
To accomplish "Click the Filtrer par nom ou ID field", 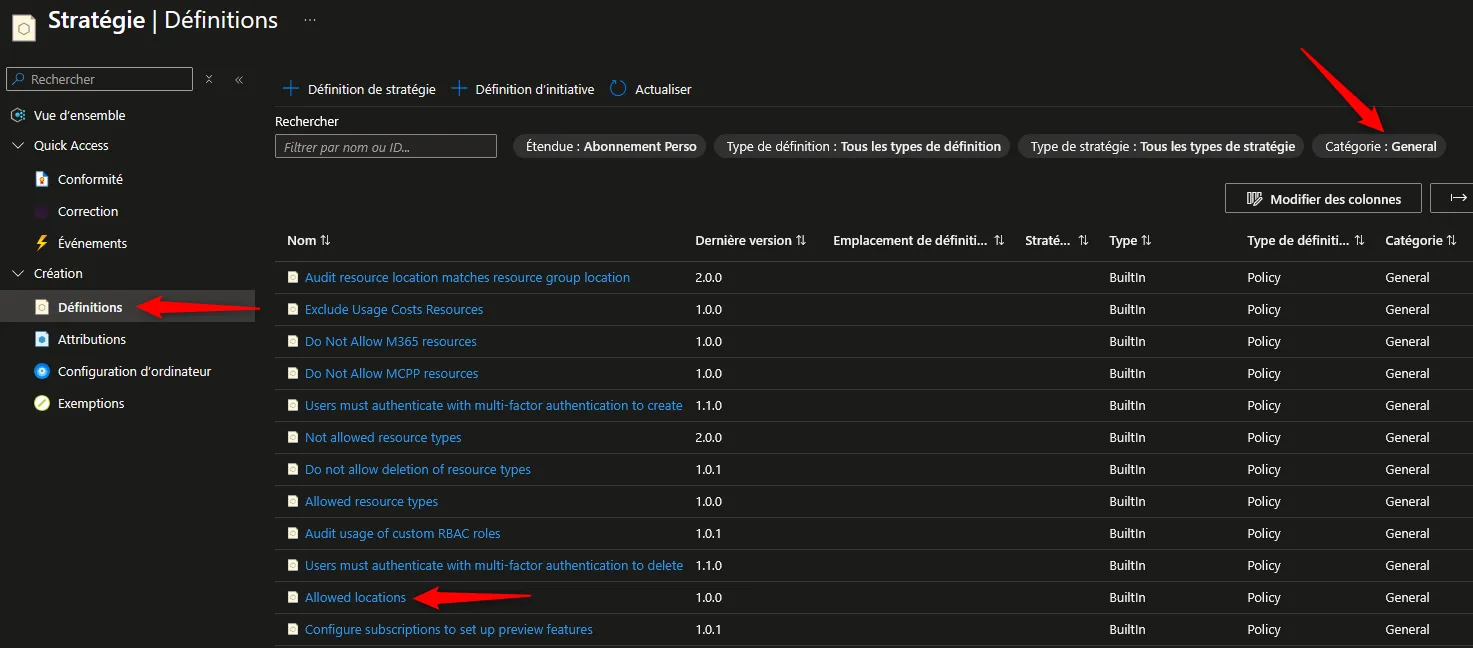I will pos(386,146).
